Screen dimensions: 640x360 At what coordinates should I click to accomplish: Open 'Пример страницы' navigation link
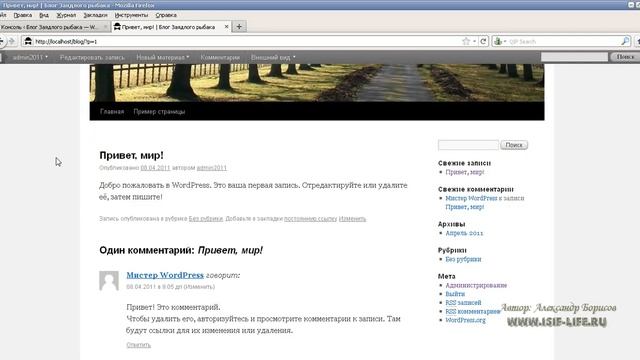coord(159,111)
